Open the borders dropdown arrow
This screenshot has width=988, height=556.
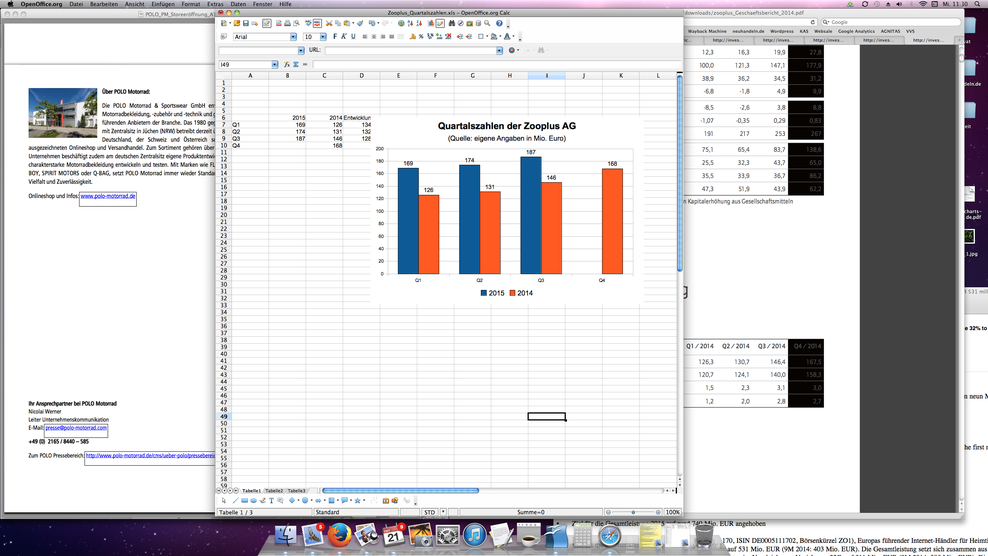click(x=487, y=37)
